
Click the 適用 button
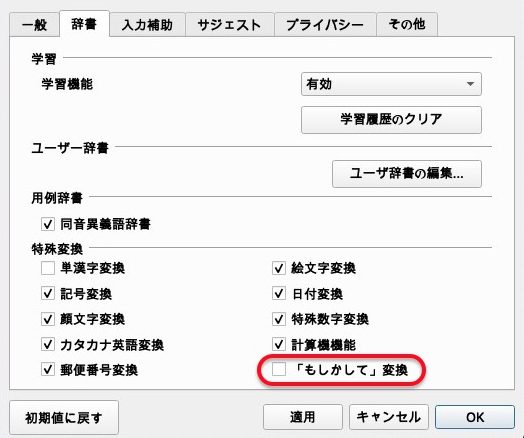302,417
